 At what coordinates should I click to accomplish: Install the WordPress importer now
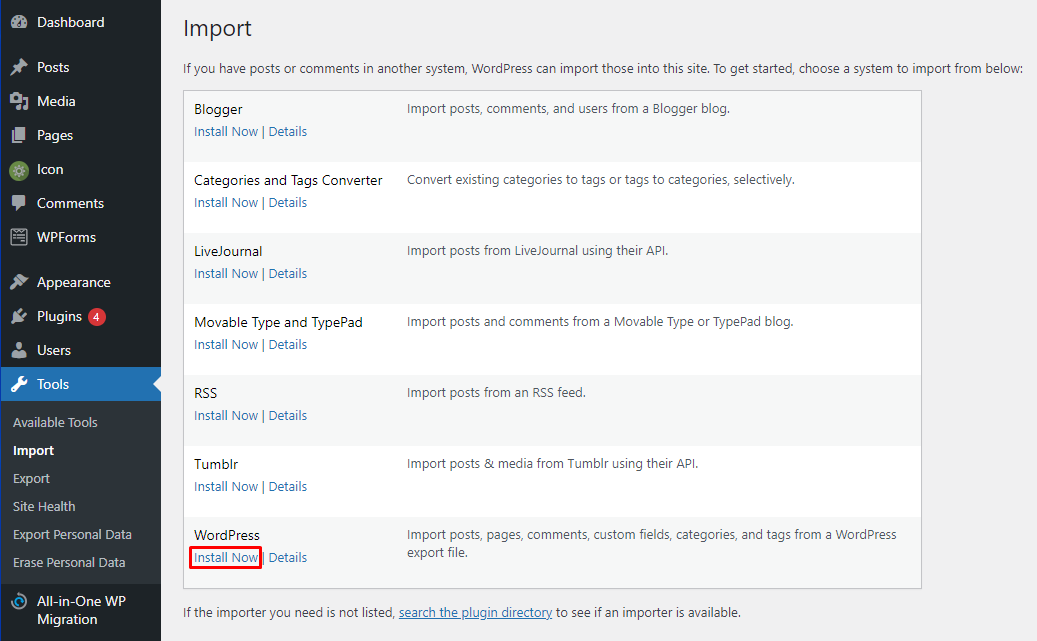pos(226,558)
